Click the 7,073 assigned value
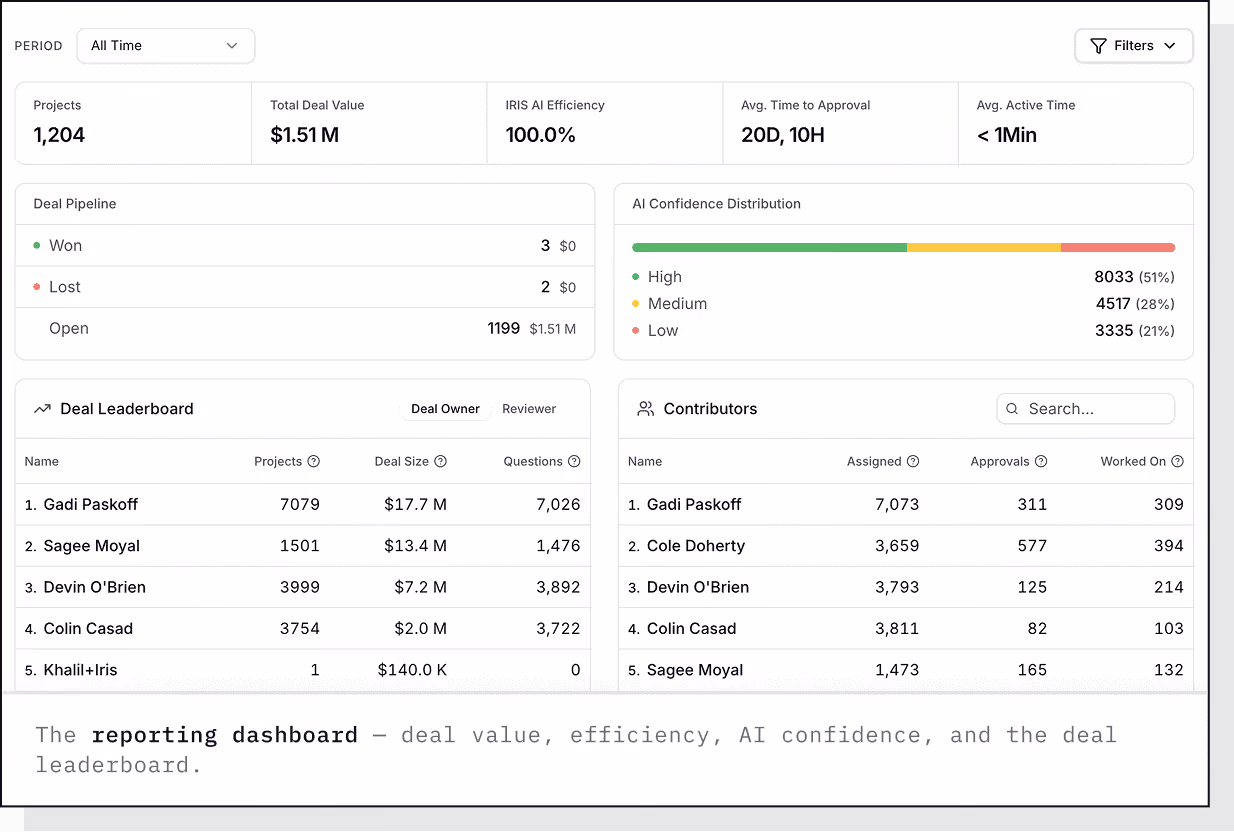This screenshot has width=1234, height=832. (897, 505)
